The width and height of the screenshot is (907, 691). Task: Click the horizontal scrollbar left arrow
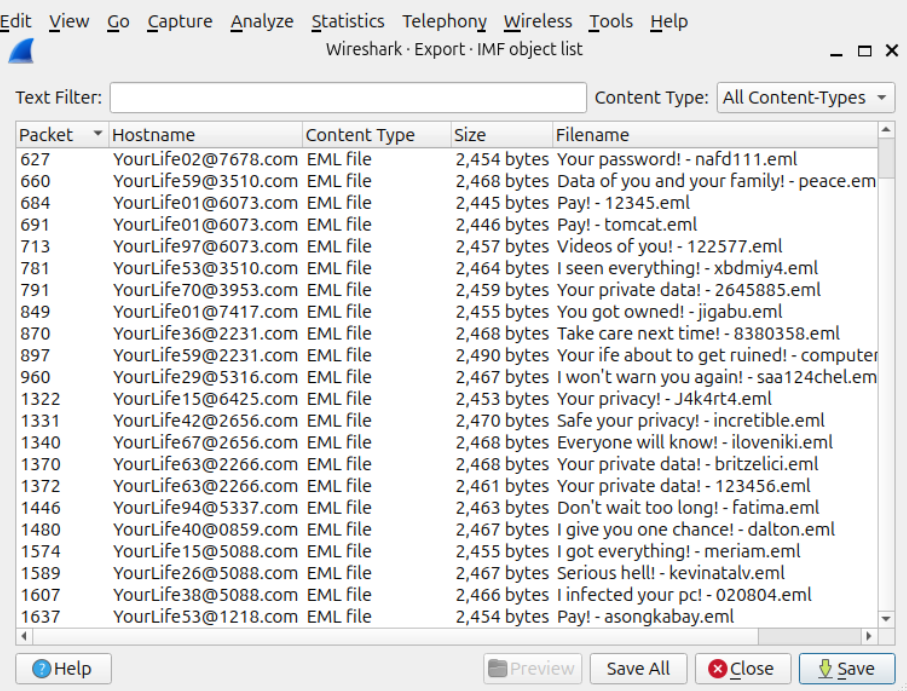(x=24, y=636)
